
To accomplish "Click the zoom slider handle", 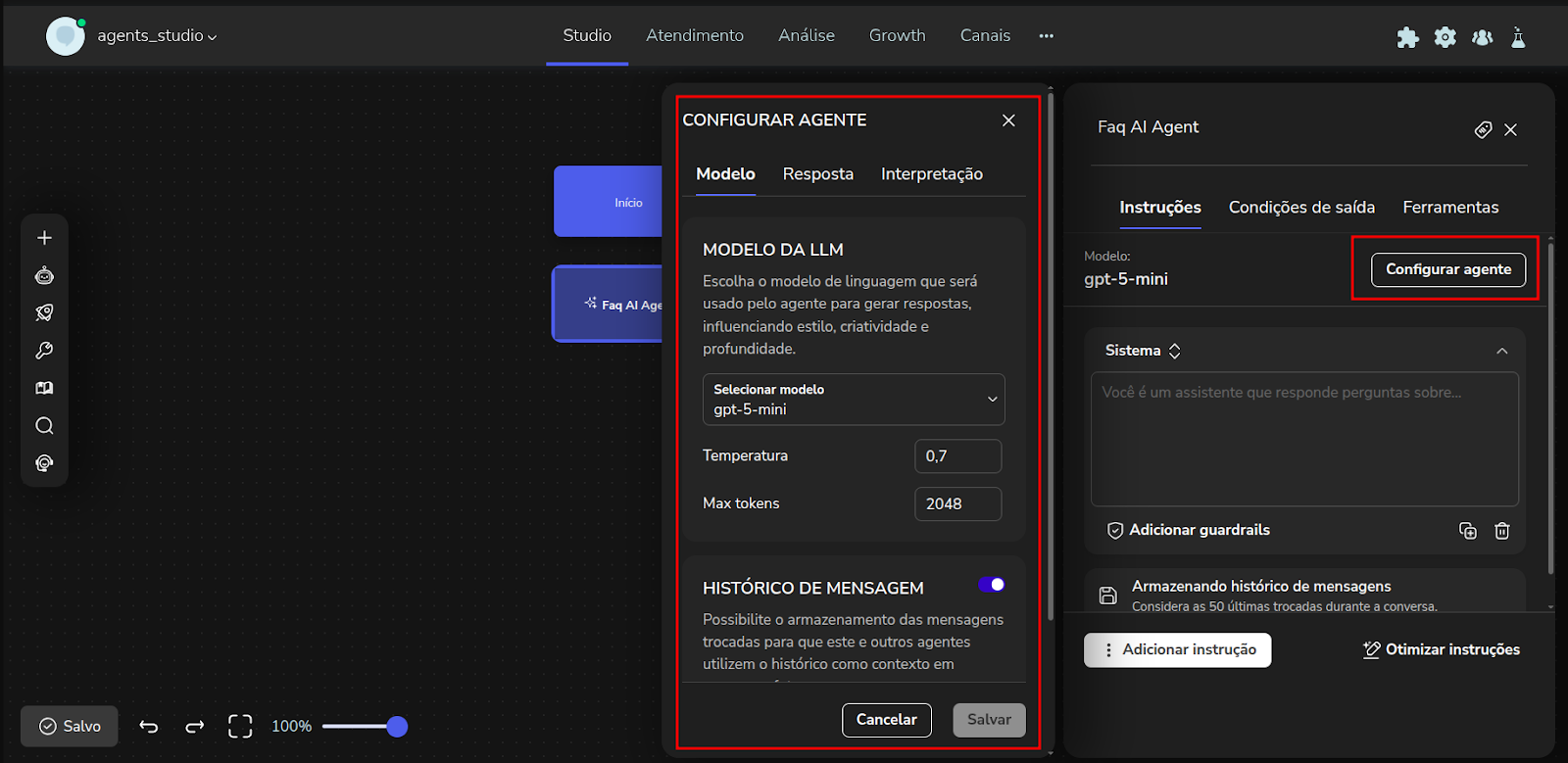I will (397, 727).
